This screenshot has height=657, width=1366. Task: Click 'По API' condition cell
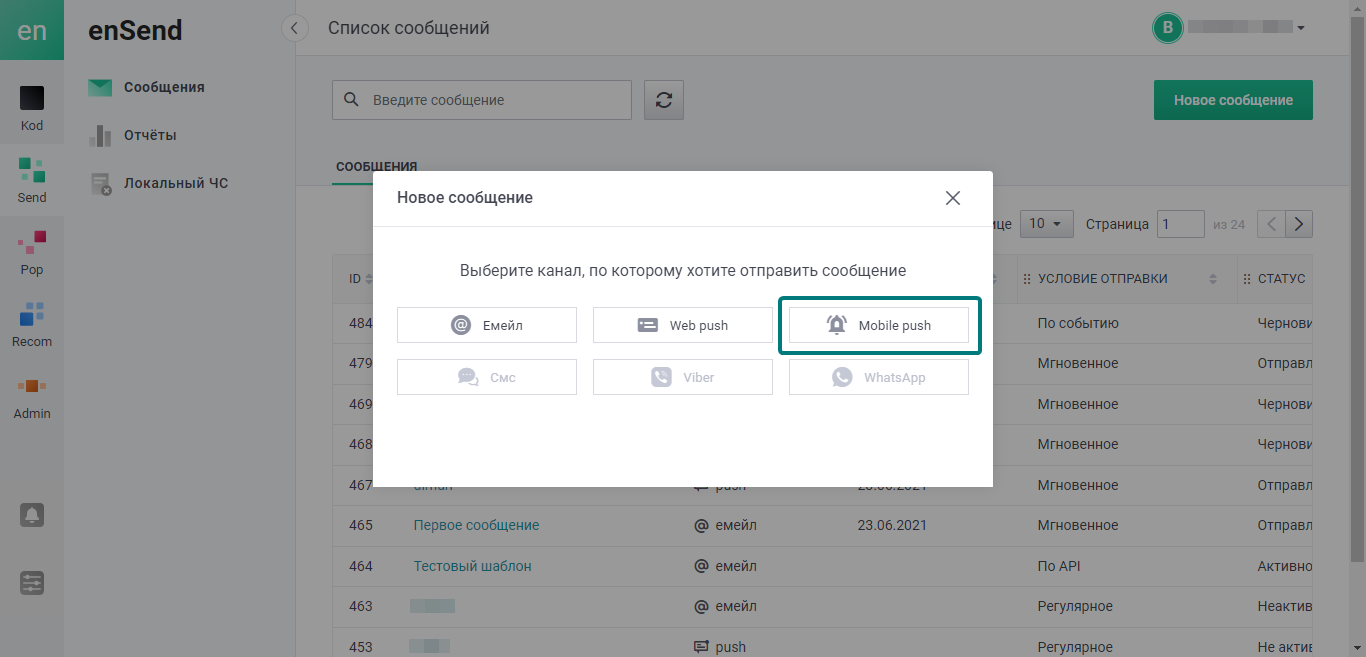[x=1059, y=566]
